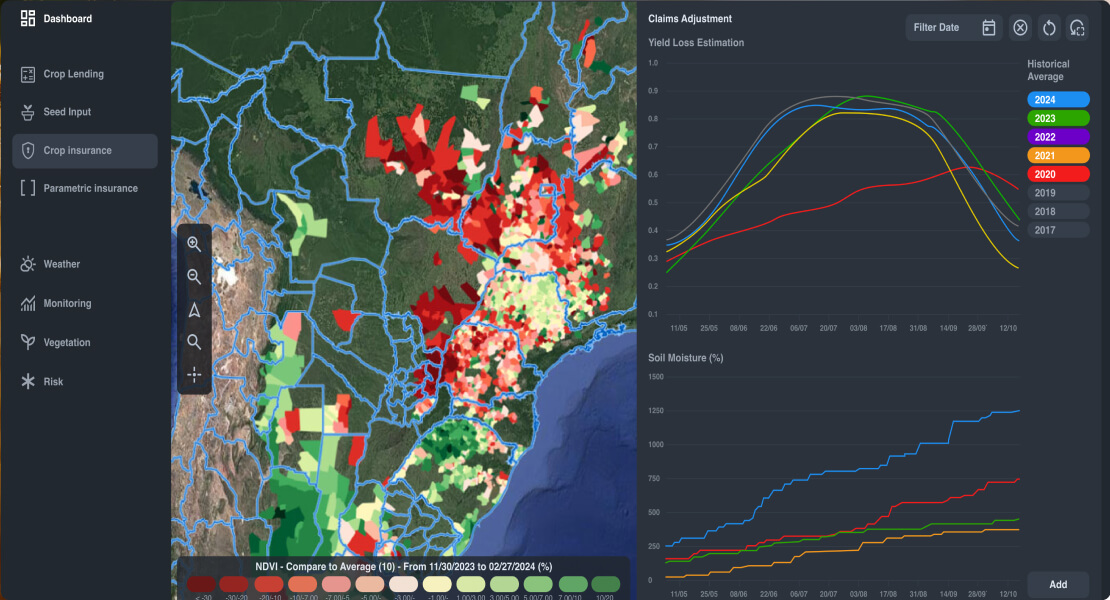Image resolution: width=1110 pixels, height=600 pixels.
Task: Enable the 2018 Historical Average series
Action: pyautogui.click(x=1057, y=211)
